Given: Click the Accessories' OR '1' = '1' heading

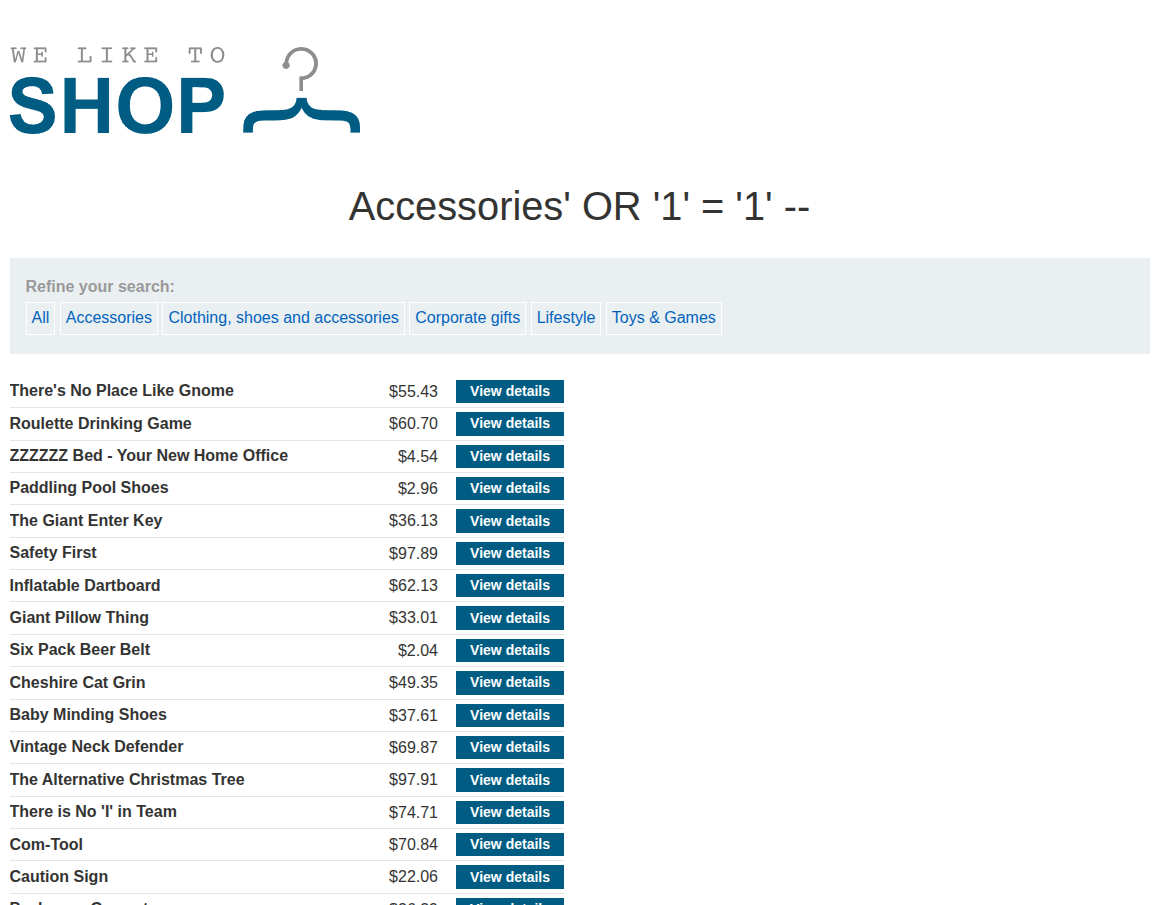Looking at the screenshot, I should 579,206.
